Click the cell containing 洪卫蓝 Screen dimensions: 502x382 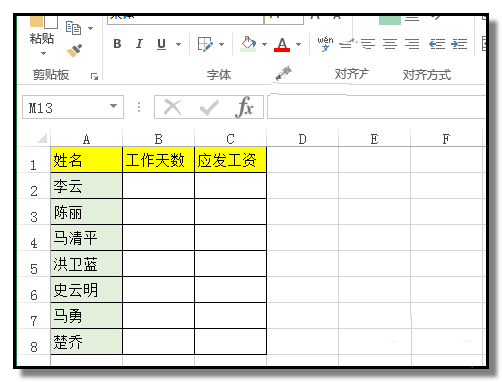click(86, 264)
